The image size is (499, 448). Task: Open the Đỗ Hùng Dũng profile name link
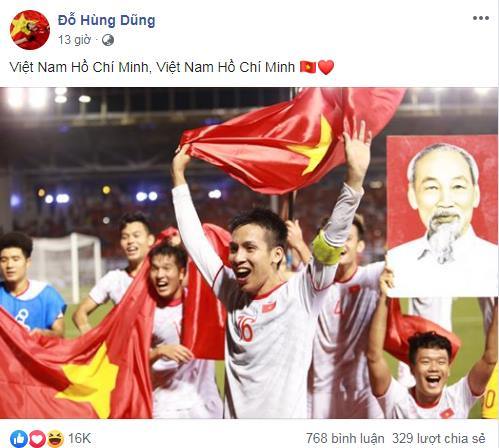pos(106,20)
